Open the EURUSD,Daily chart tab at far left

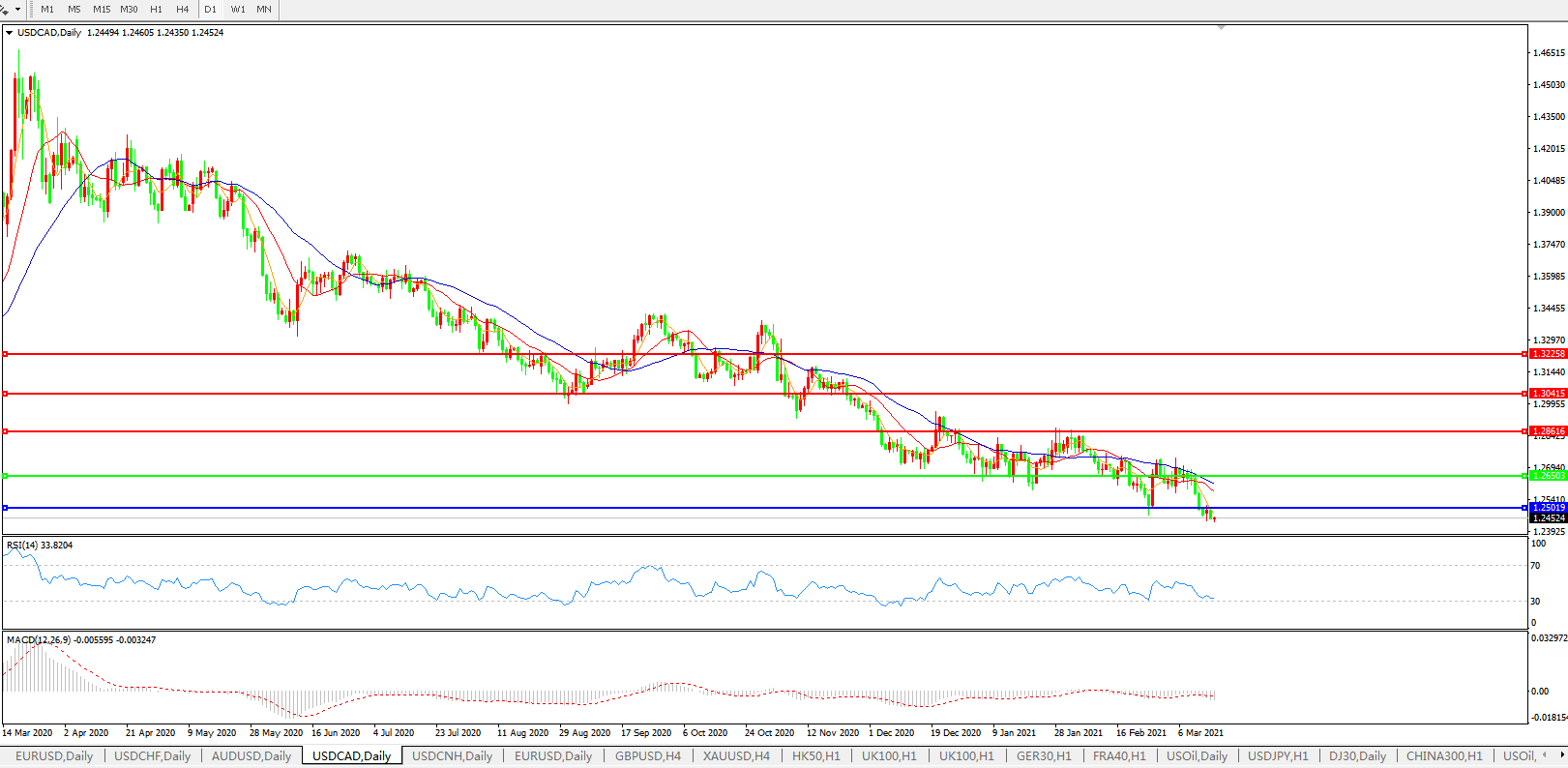54,756
